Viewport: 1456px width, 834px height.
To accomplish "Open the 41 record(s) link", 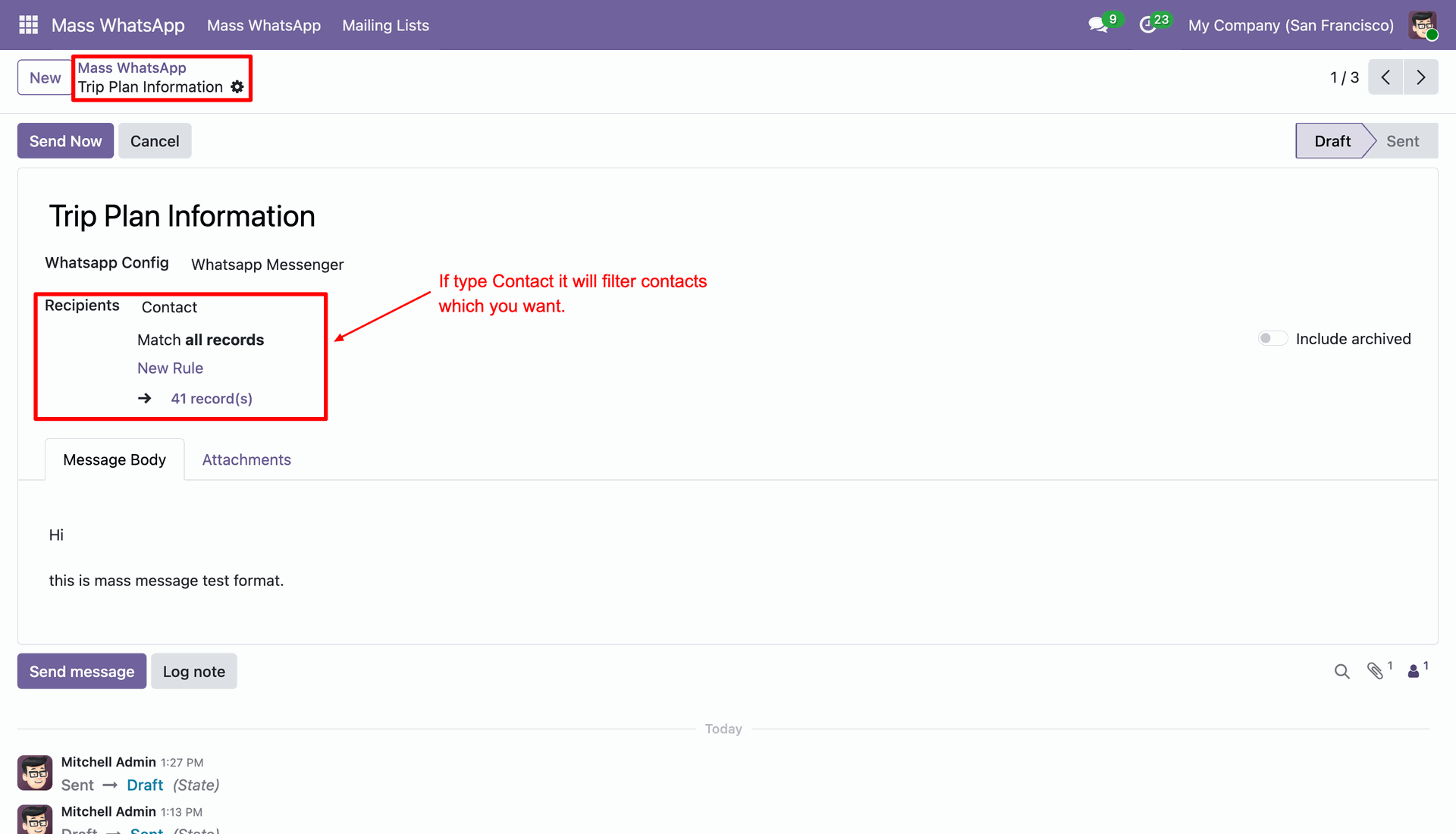I will [212, 399].
